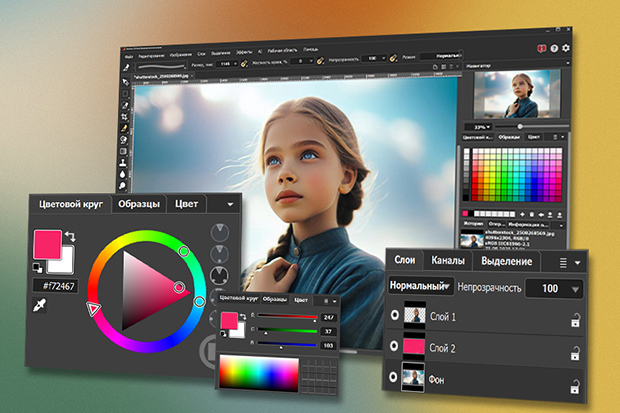Hide layer Слой 2
This screenshot has height=413, width=620.
tap(394, 346)
